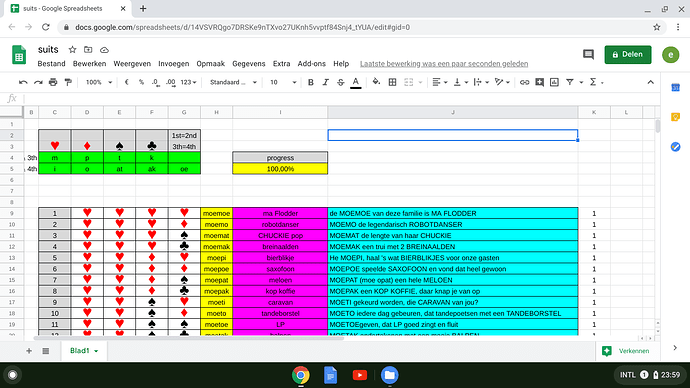
Task: Toggle bold formatting
Action: click(x=311, y=82)
